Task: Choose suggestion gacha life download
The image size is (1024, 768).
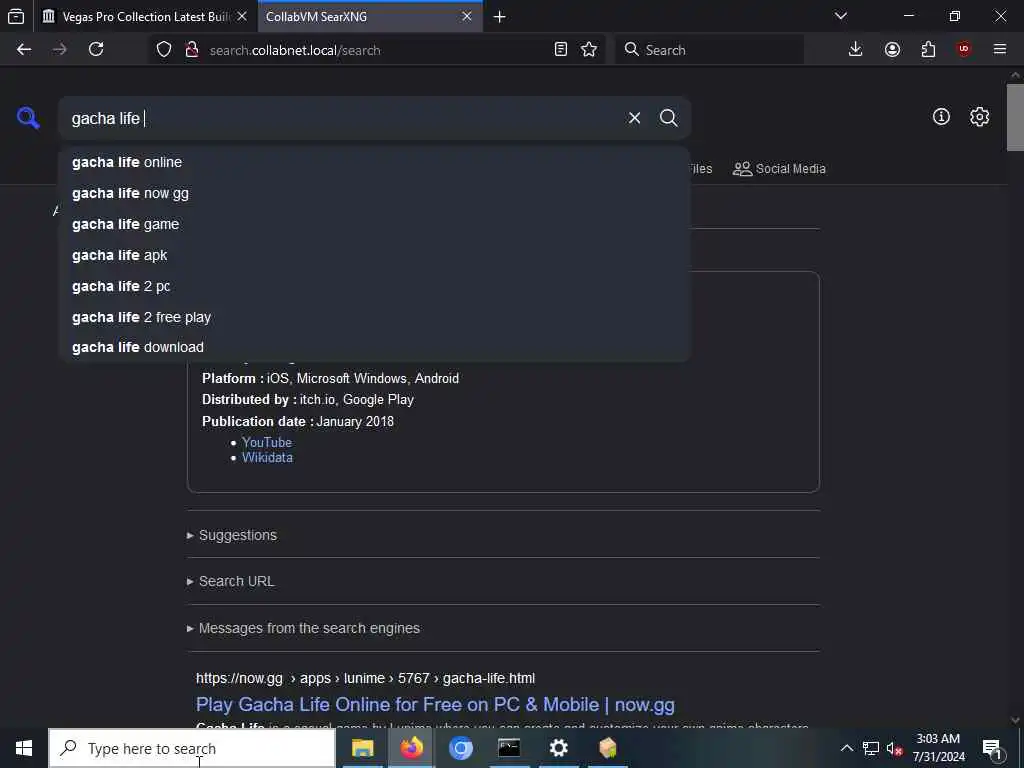Action: coord(374,347)
